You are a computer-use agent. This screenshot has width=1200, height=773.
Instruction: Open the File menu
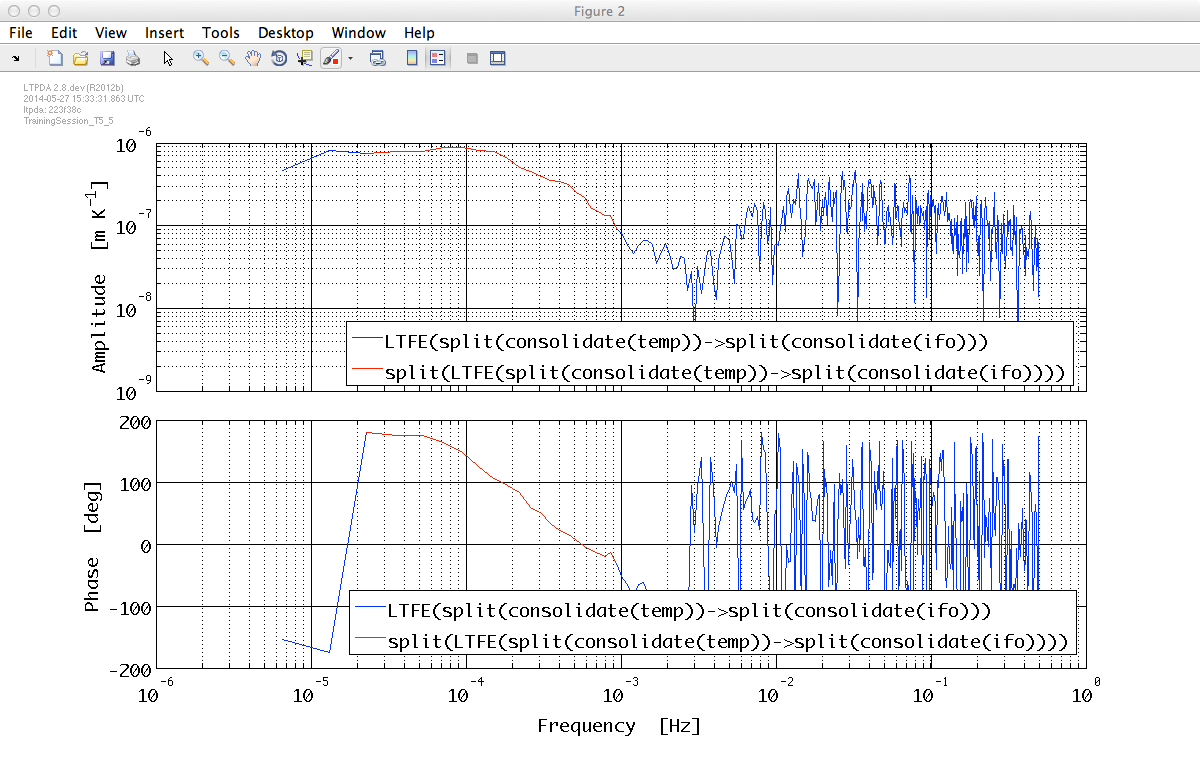[21, 33]
